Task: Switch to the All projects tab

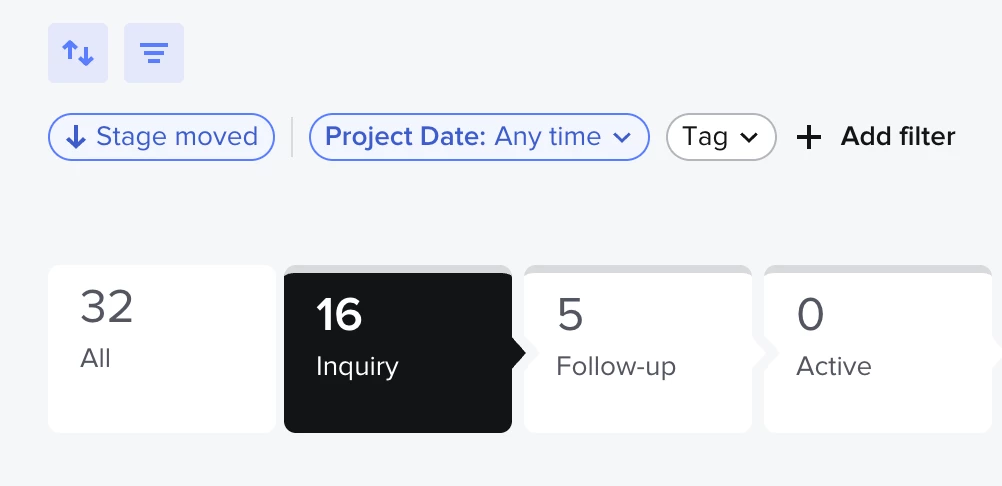Action: [162, 349]
